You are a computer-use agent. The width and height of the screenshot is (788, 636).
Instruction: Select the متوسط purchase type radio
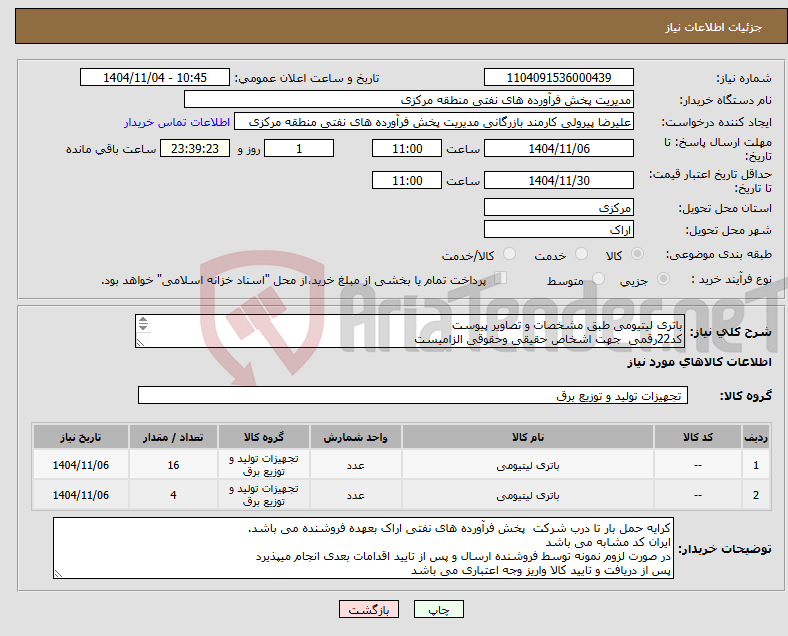598,279
